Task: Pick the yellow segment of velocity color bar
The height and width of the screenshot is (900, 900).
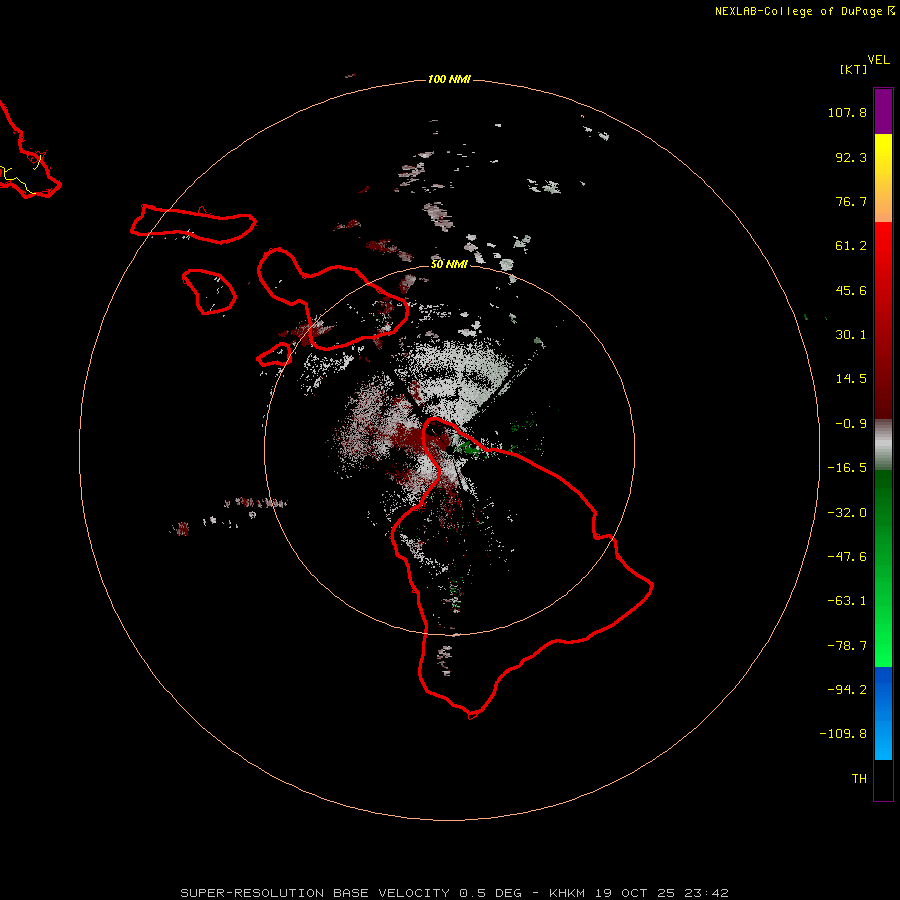Action: point(883,150)
